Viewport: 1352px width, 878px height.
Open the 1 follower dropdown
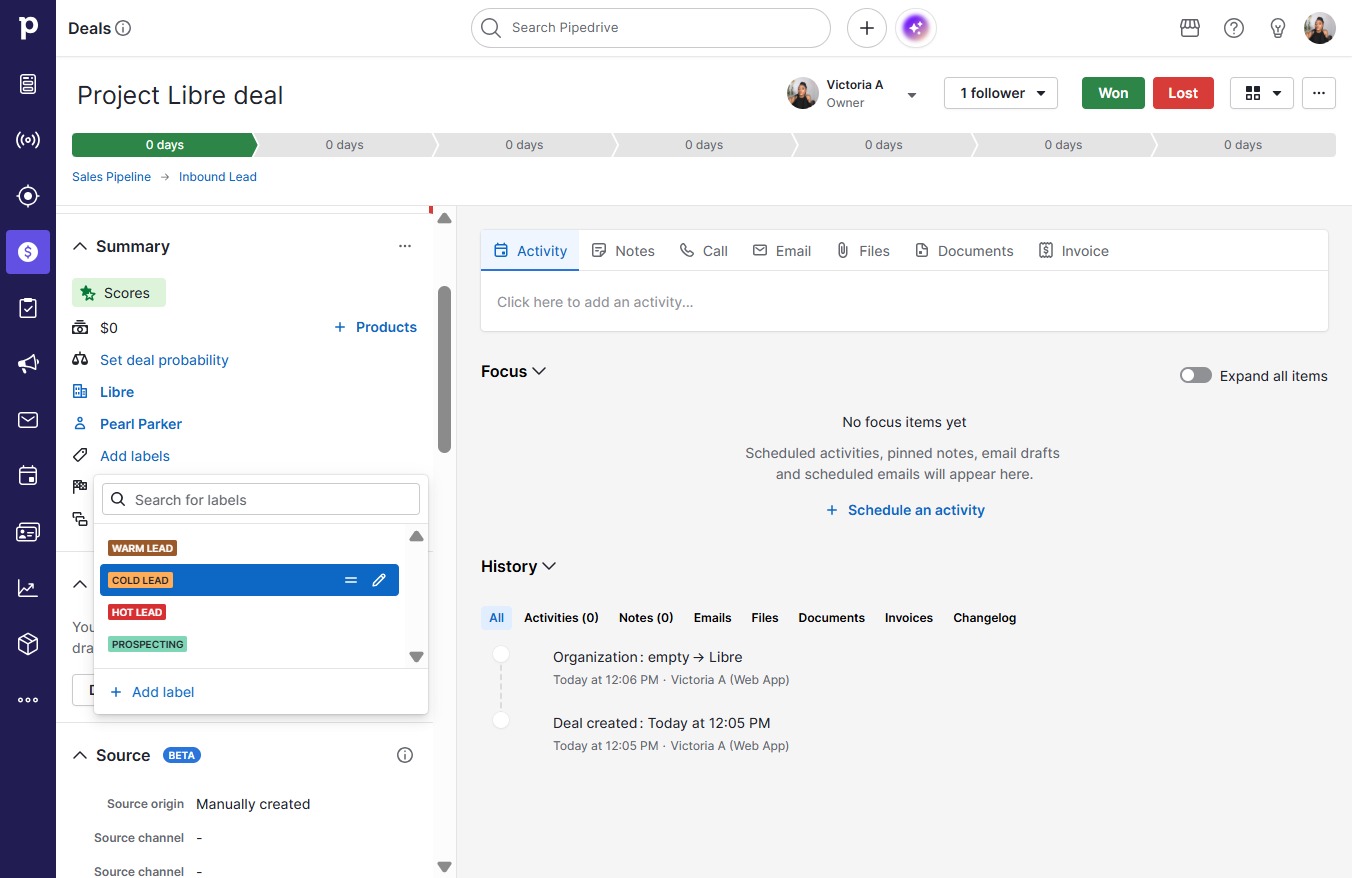tap(1001, 93)
